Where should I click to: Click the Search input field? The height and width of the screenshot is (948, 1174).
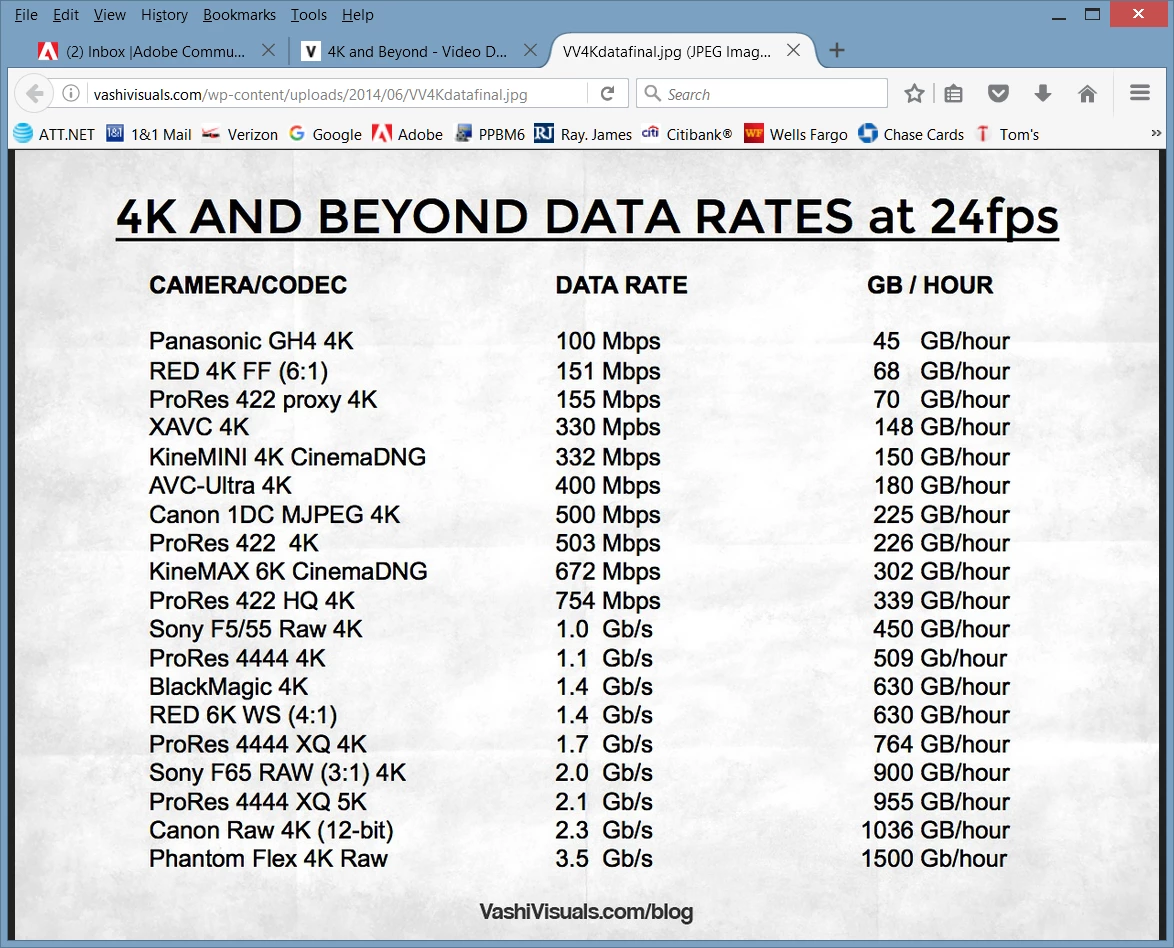(761, 94)
